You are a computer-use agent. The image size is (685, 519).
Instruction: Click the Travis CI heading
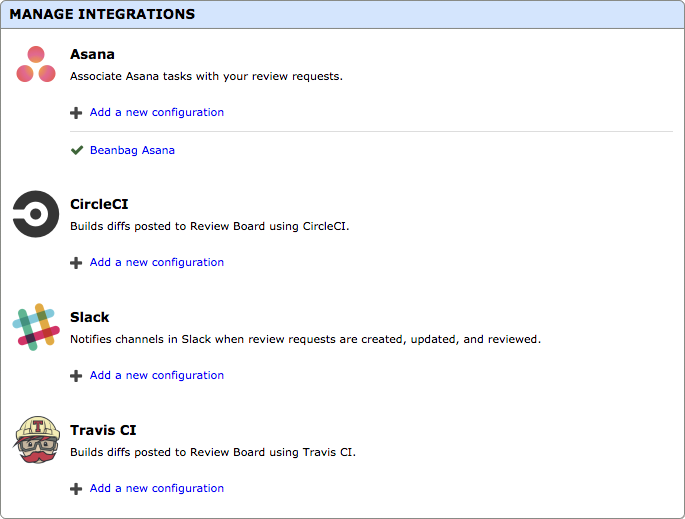(103, 430)
